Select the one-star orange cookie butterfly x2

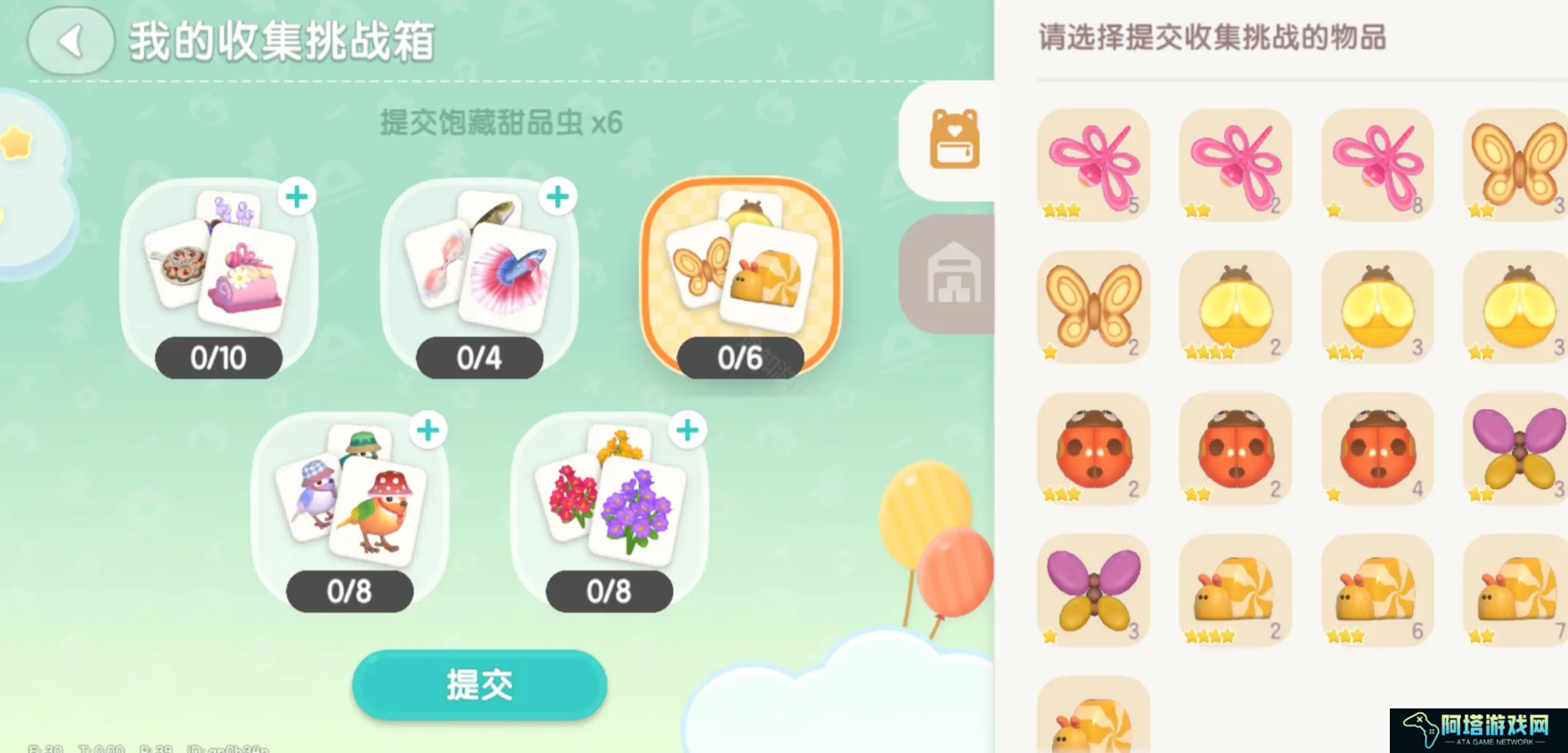click(1093, 307)
